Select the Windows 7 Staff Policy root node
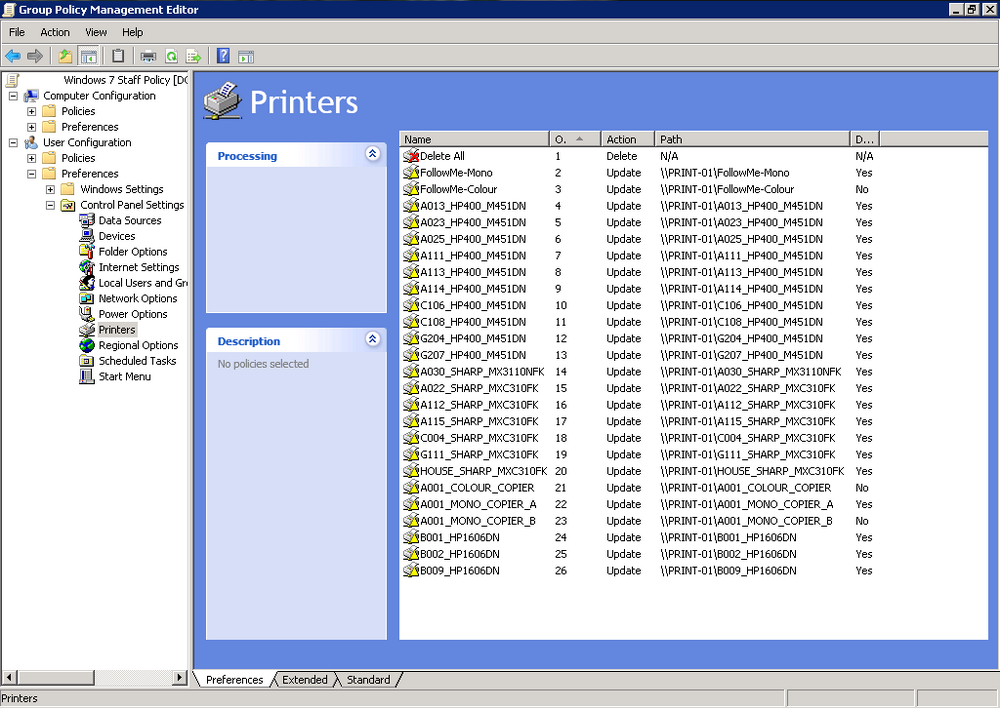Screen dimensions: 1000x709 point(126,80)
